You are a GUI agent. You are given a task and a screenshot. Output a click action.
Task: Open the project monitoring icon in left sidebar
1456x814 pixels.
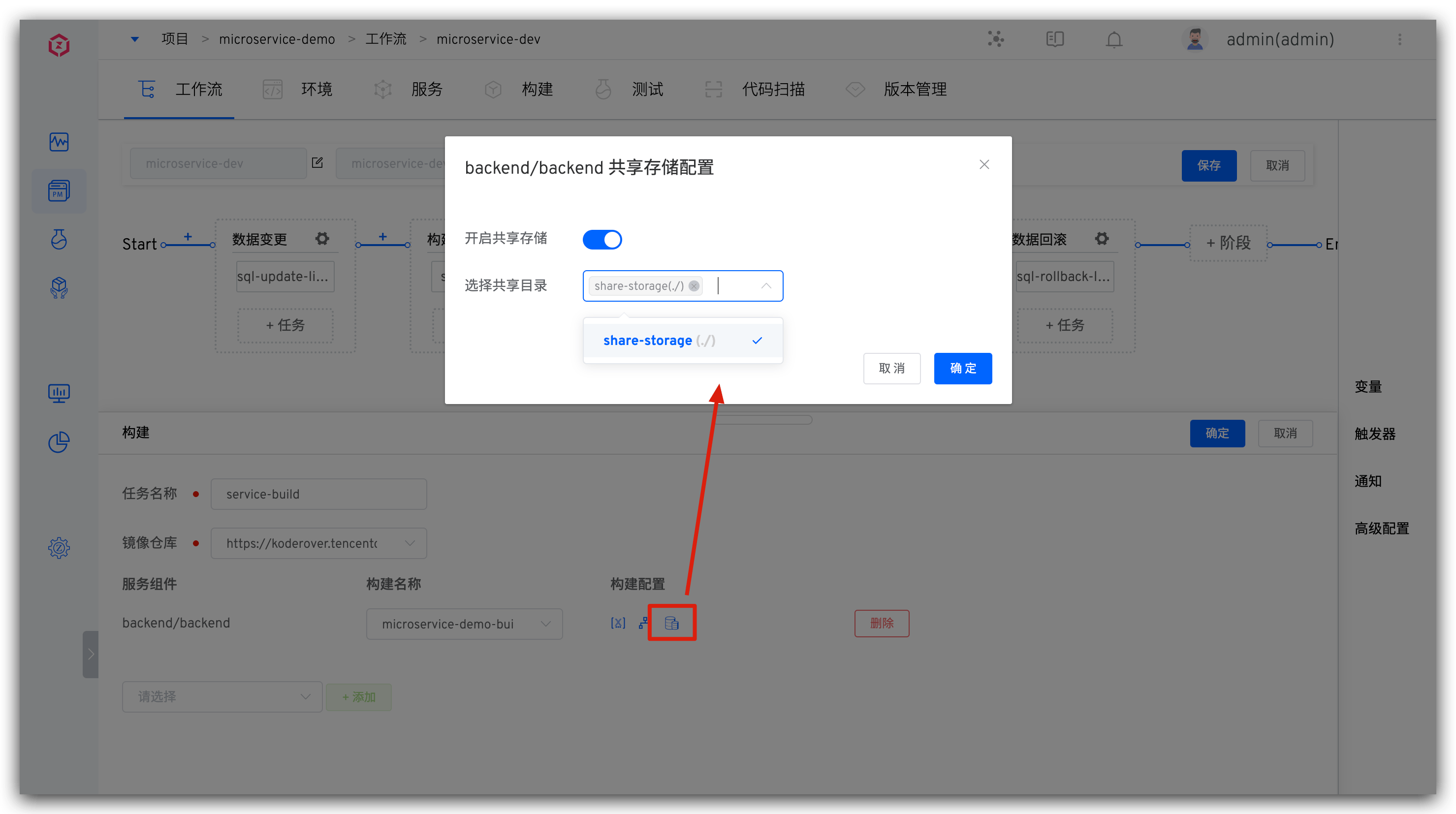click(x=59, y=142)
